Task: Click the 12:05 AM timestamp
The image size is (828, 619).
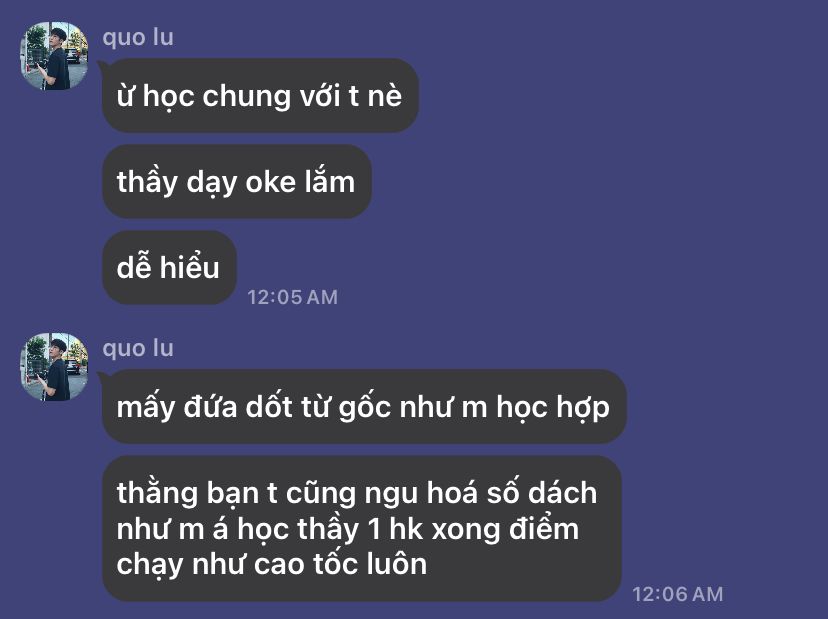Action: [x=293, y=297]
